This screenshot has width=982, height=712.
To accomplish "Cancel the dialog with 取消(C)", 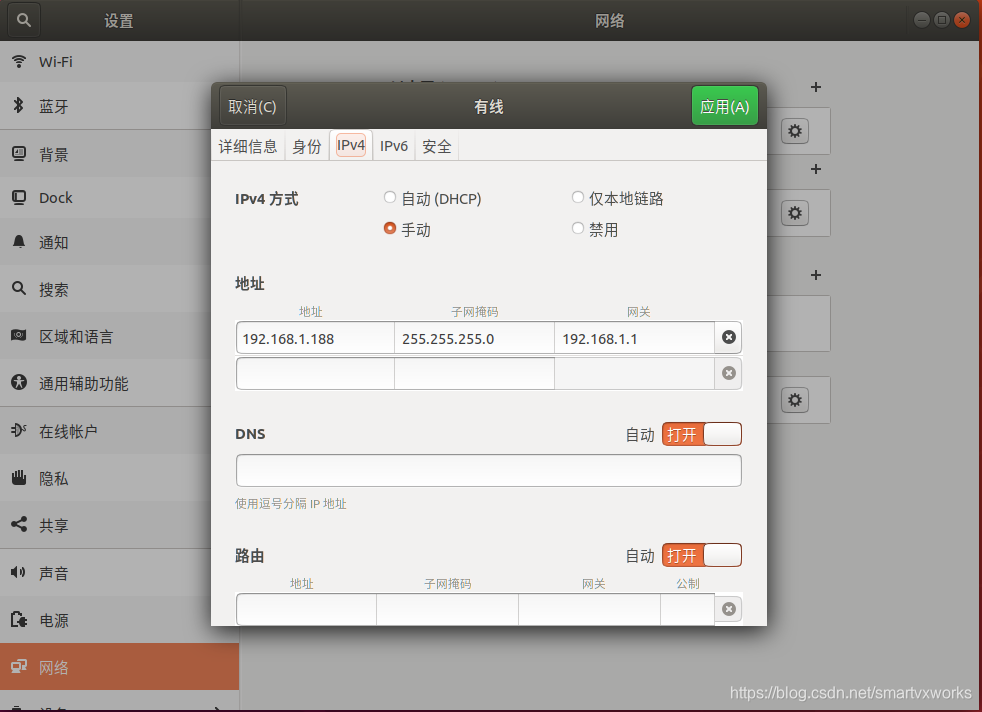I will [x=251, y=105].
